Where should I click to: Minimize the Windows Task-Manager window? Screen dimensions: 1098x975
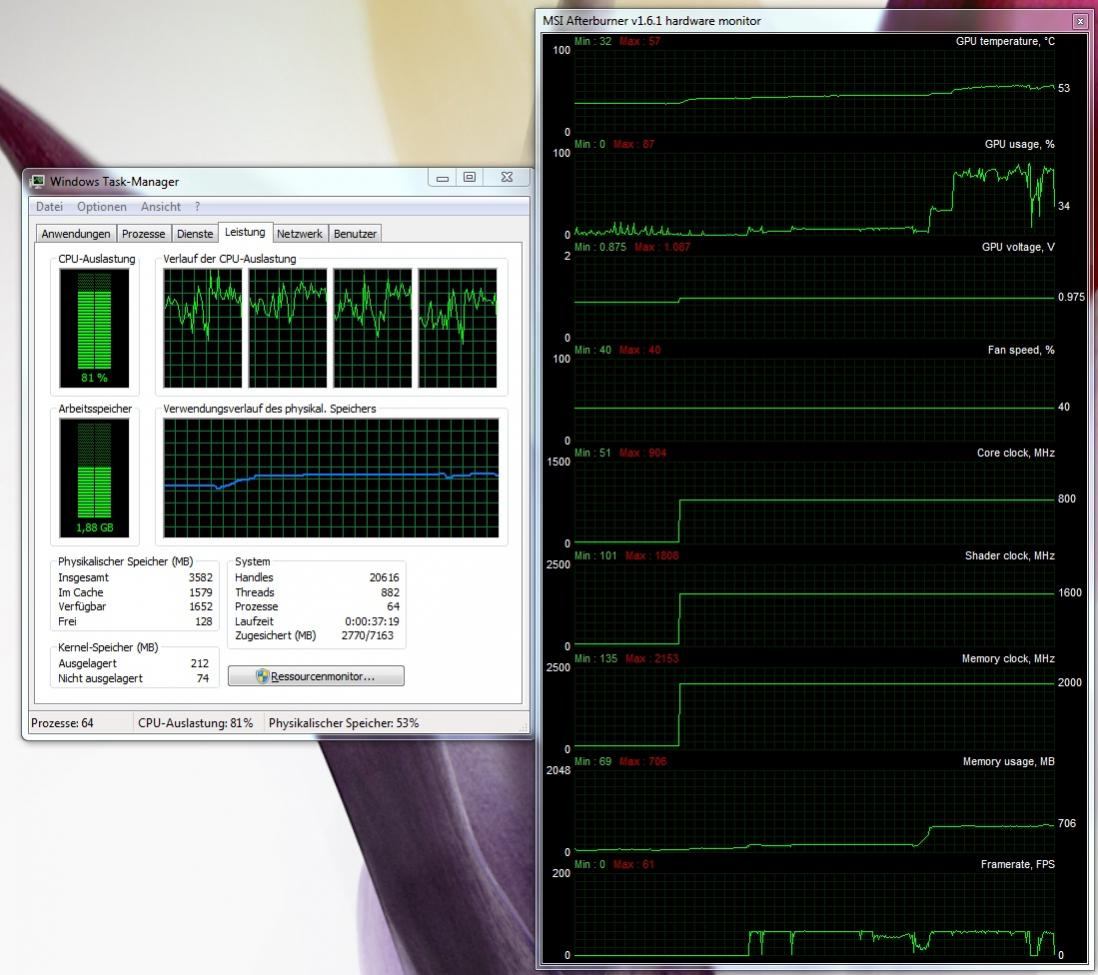click(x=443, y=178)
